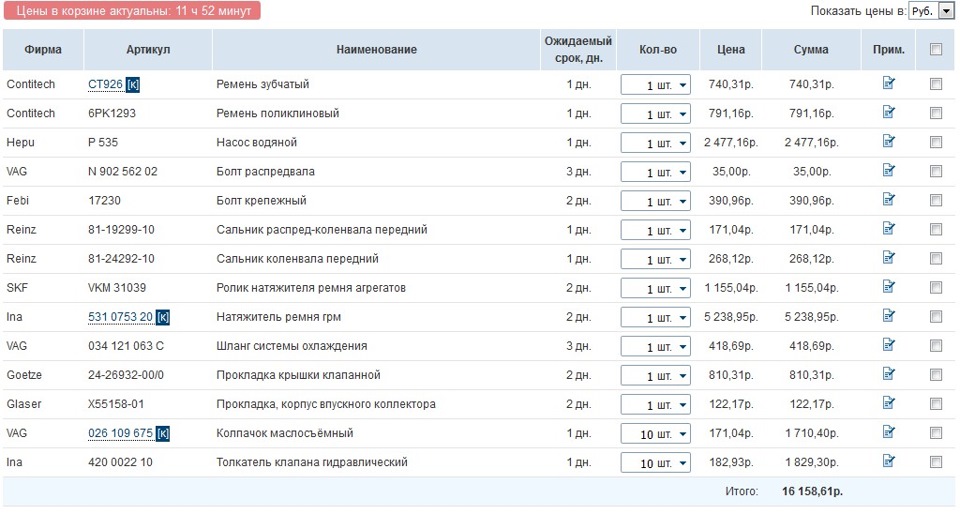Viewport: 960px width, 514px height.
Task: Open quantity dropdown for VAG N 902 562 02
Action: click(x=655, y=172)
